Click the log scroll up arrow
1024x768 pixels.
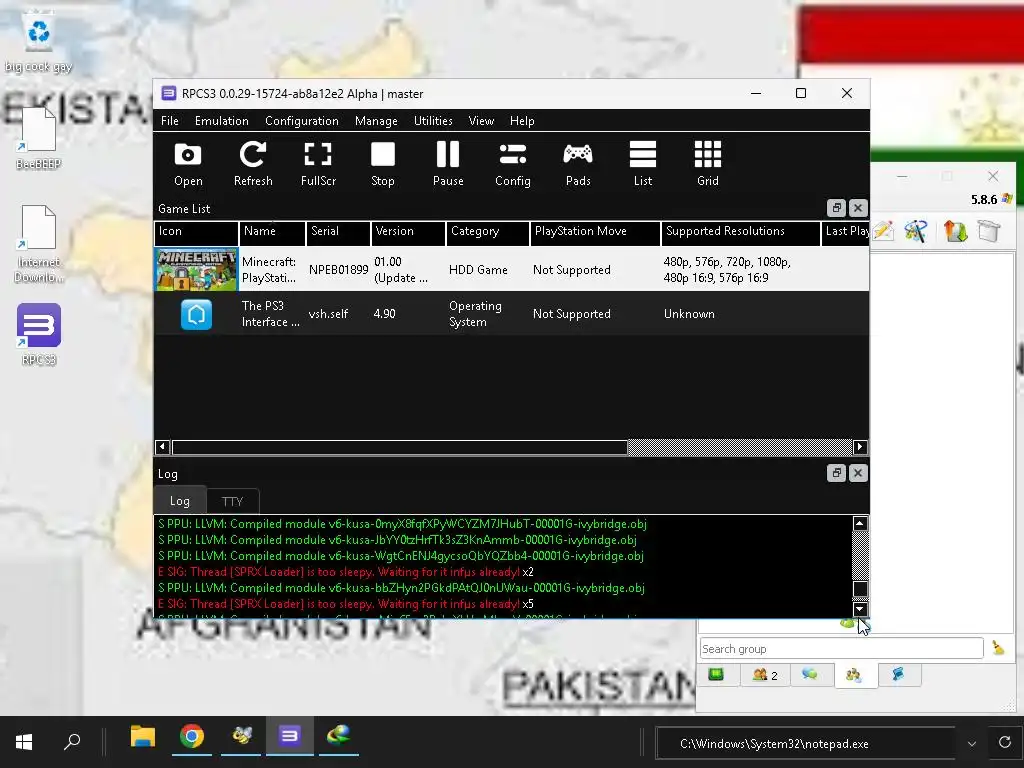click(860, 524)
